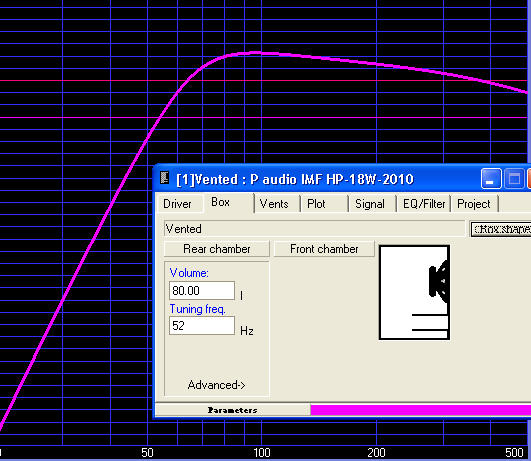Maximize the Vented project window
Viewport: 531px width, 461px height.
(514, 178)
